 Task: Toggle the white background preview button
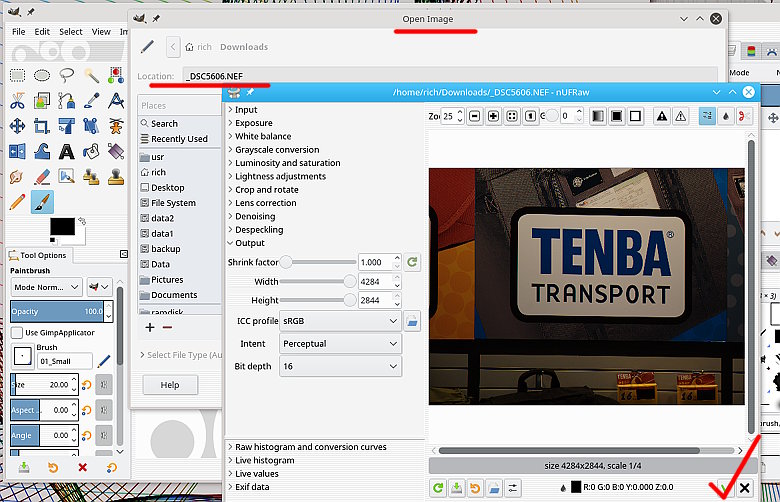tap(635, 116)
